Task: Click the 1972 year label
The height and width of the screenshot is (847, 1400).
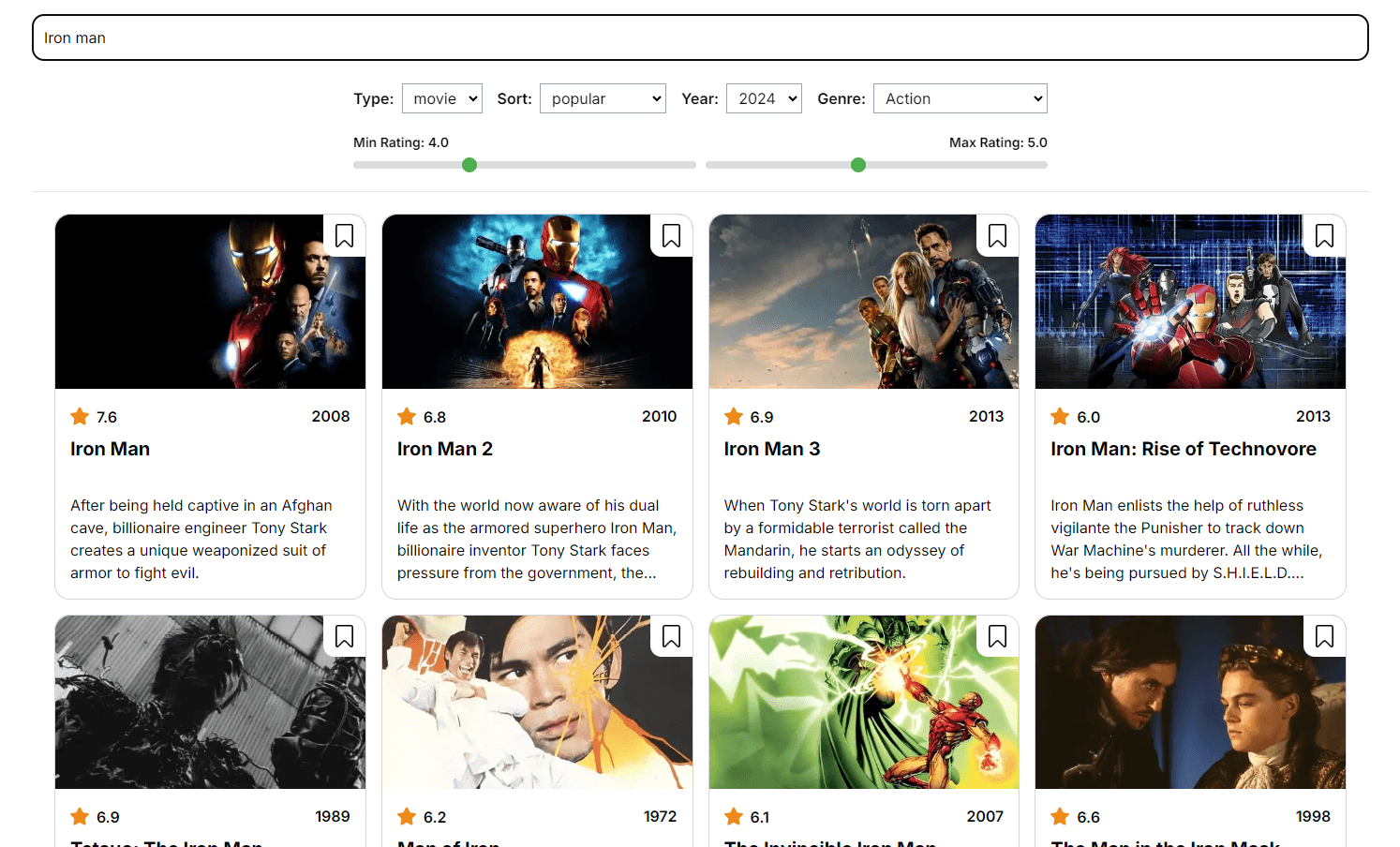Action: [660, 816]
